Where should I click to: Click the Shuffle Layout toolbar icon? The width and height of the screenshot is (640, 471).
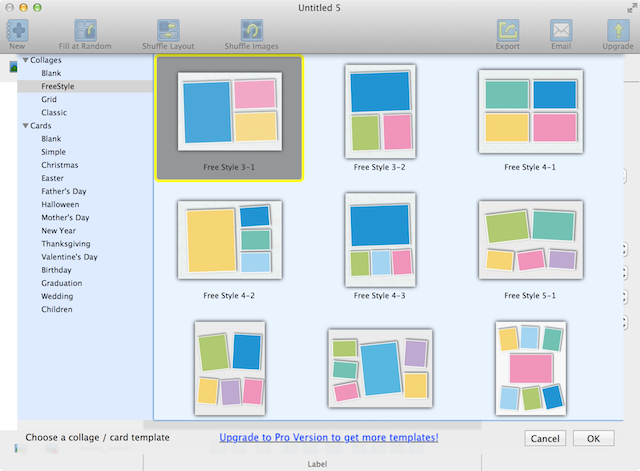tap(168, 31)
